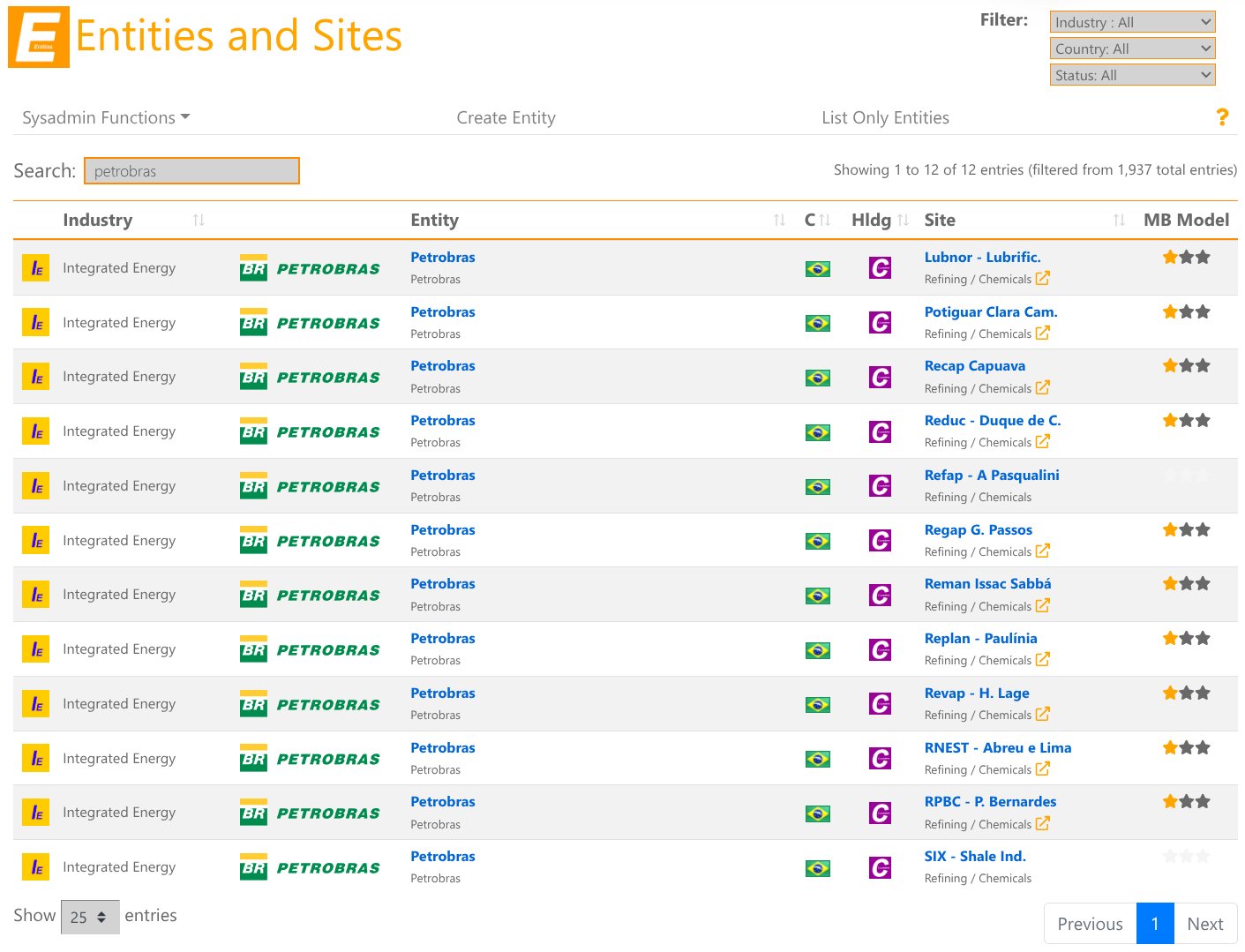Open the Industry filter dropdown
Image resolution: width=1245 pixels, height=952 pixels.
click(1133, 22)
